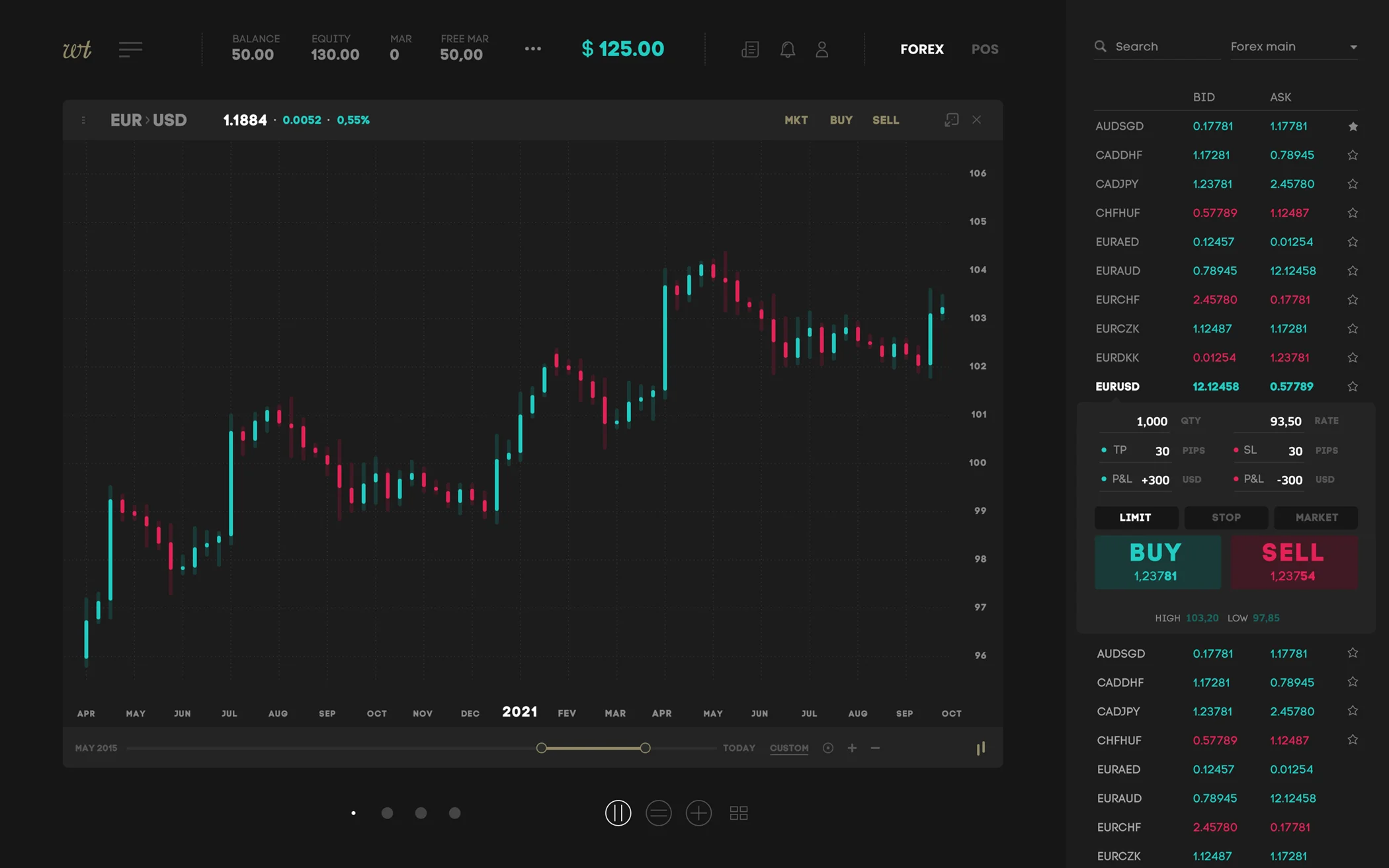This screenshot has height=868, width=1389.
Task: Pop out the EUR USD chart panel
Action: coord(951,120)
